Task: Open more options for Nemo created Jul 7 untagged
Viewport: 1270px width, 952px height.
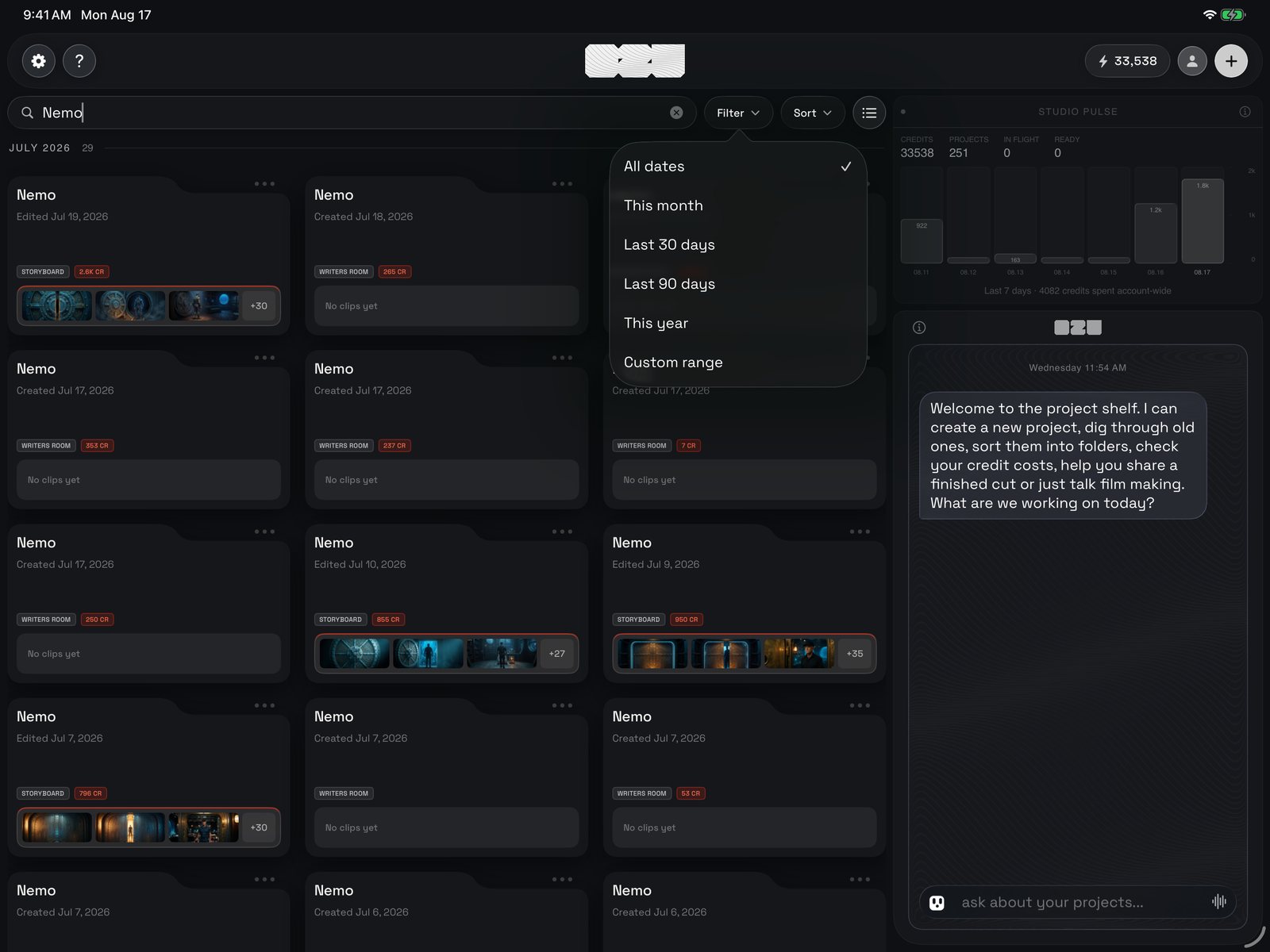Action: click(562, 705)
